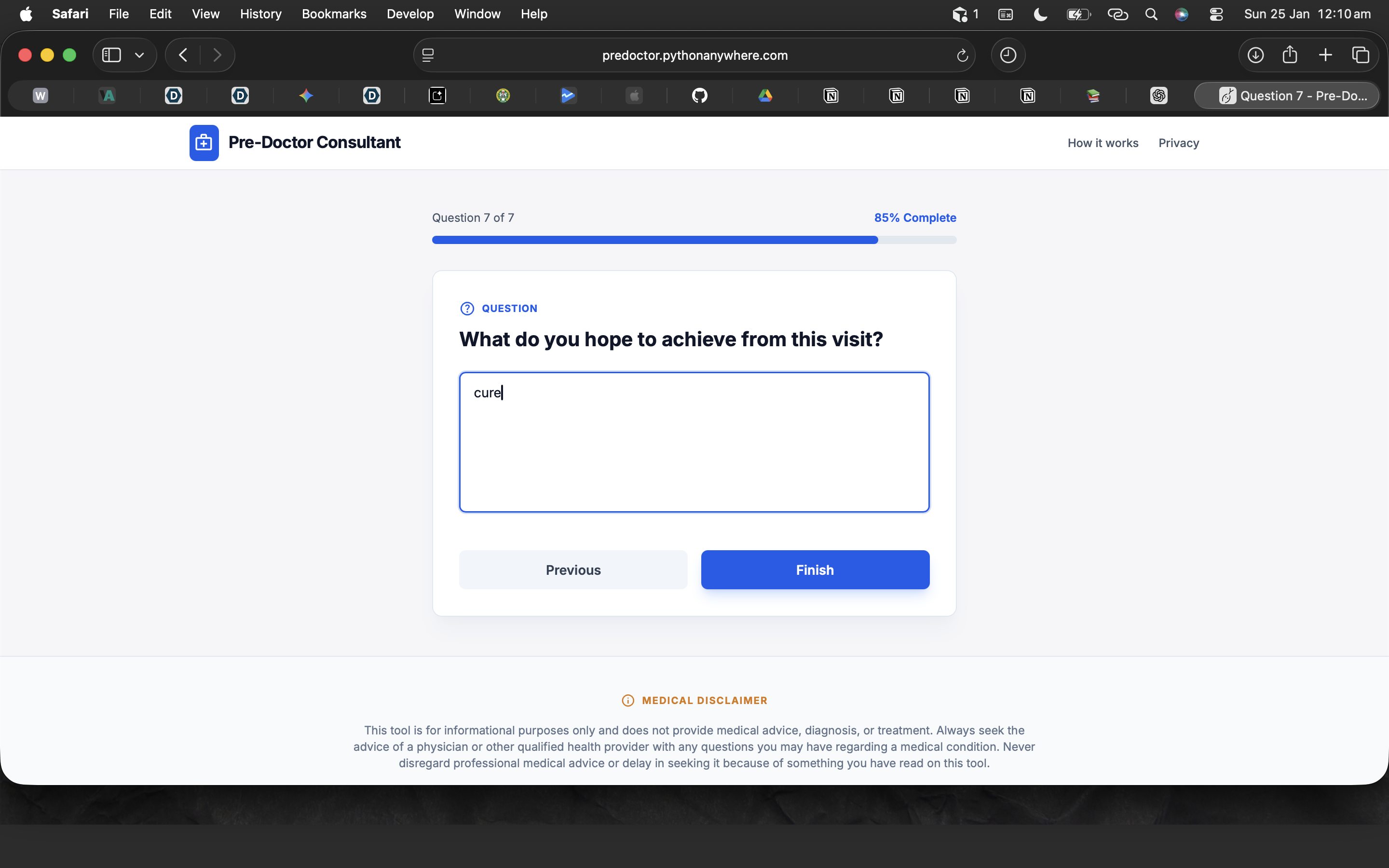Toggle Focus mode moon icon in menu bar
The width and height of the screenshot is (1389, 868).
(x=1040, y=14)
